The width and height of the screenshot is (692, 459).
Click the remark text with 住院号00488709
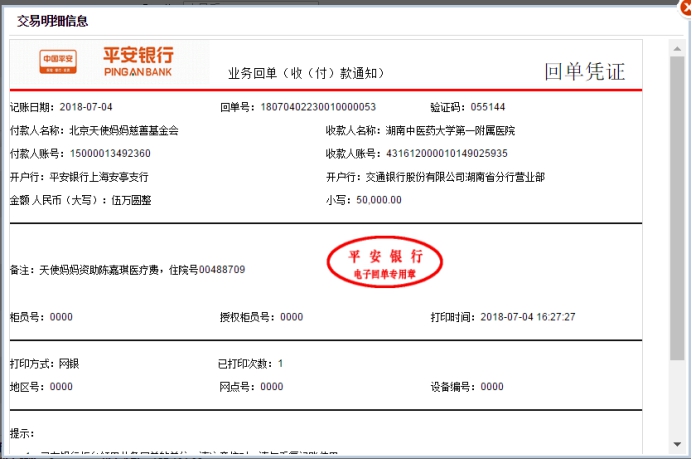(142, 270)
